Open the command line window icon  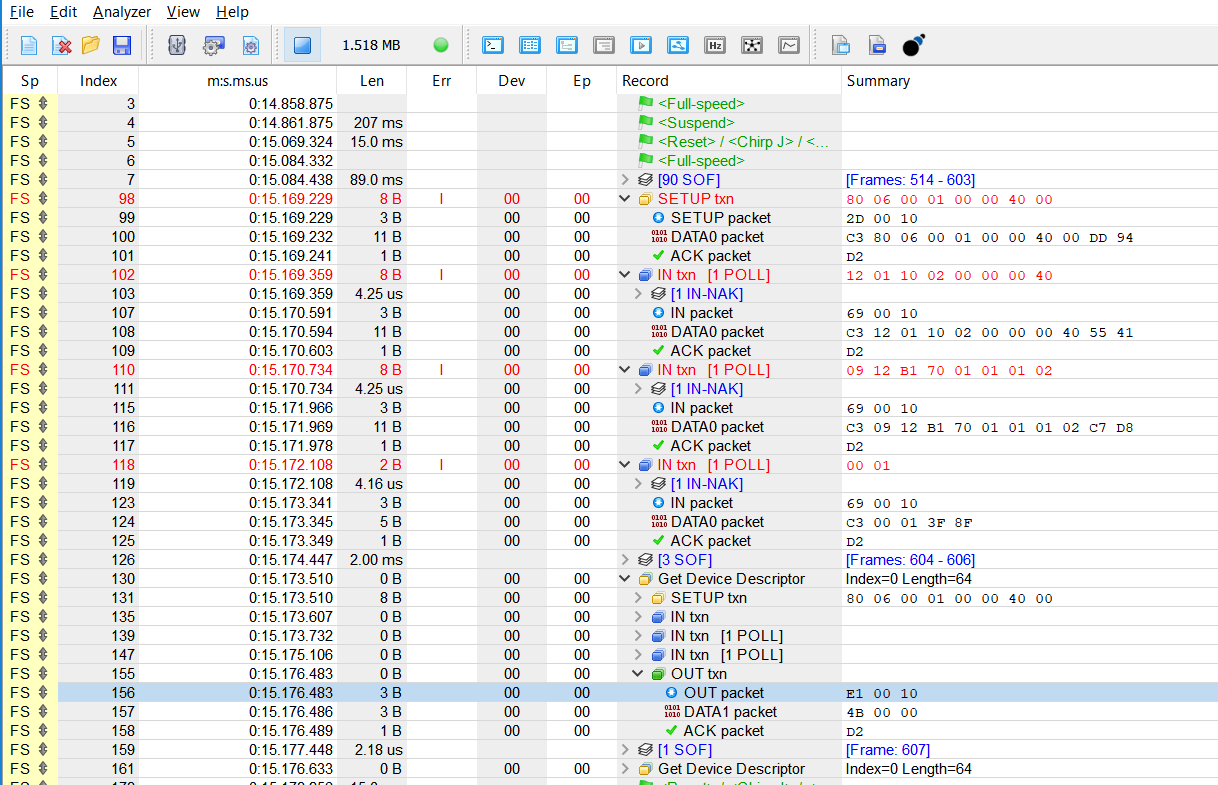(493, 45)
